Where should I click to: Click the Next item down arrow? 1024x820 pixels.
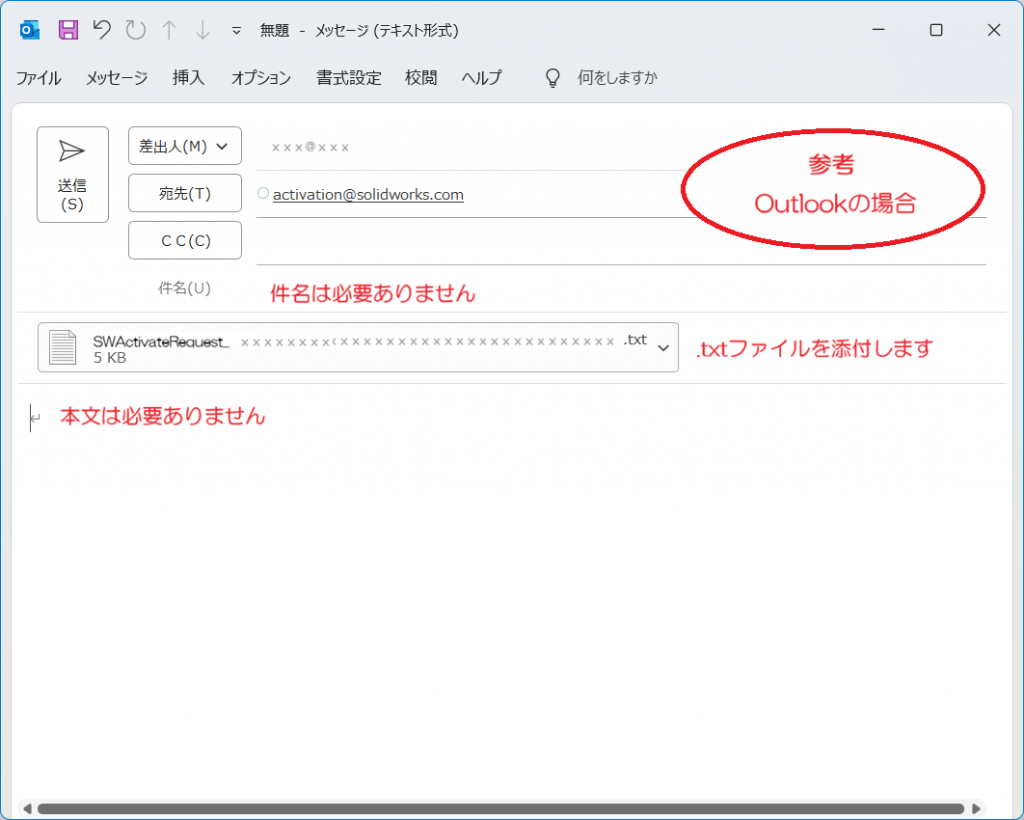coord(203,30)
